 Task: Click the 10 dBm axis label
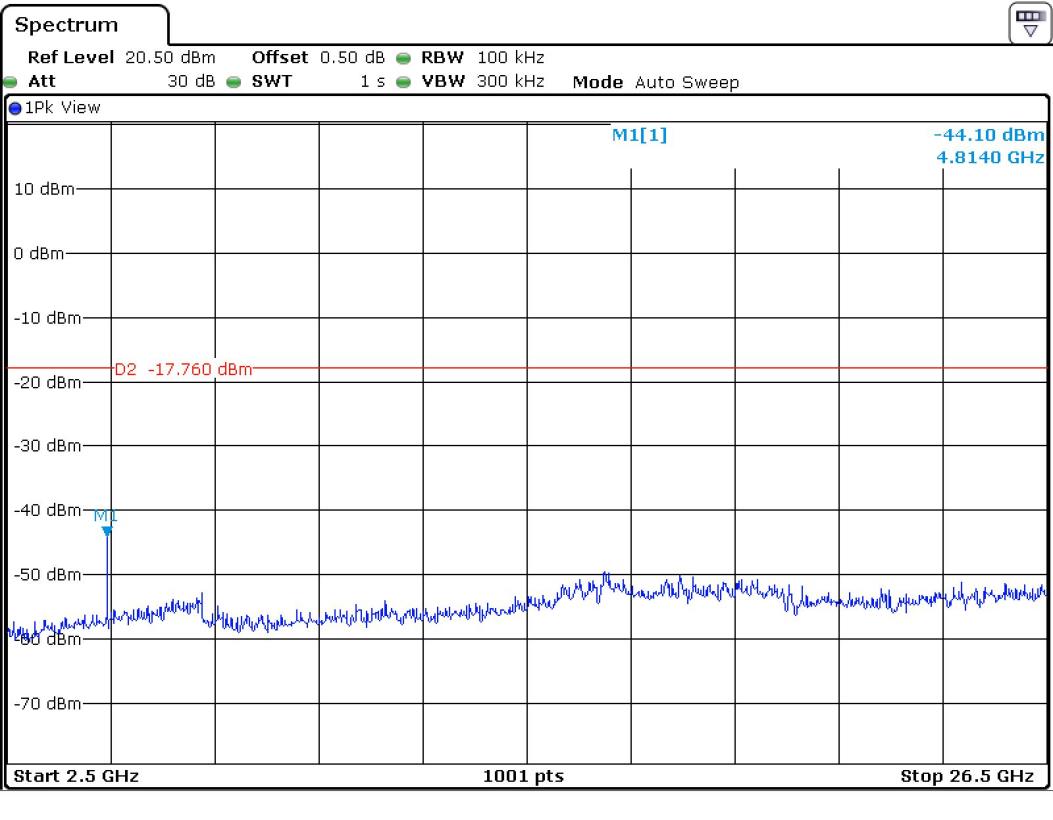click(x=44, y=189)
